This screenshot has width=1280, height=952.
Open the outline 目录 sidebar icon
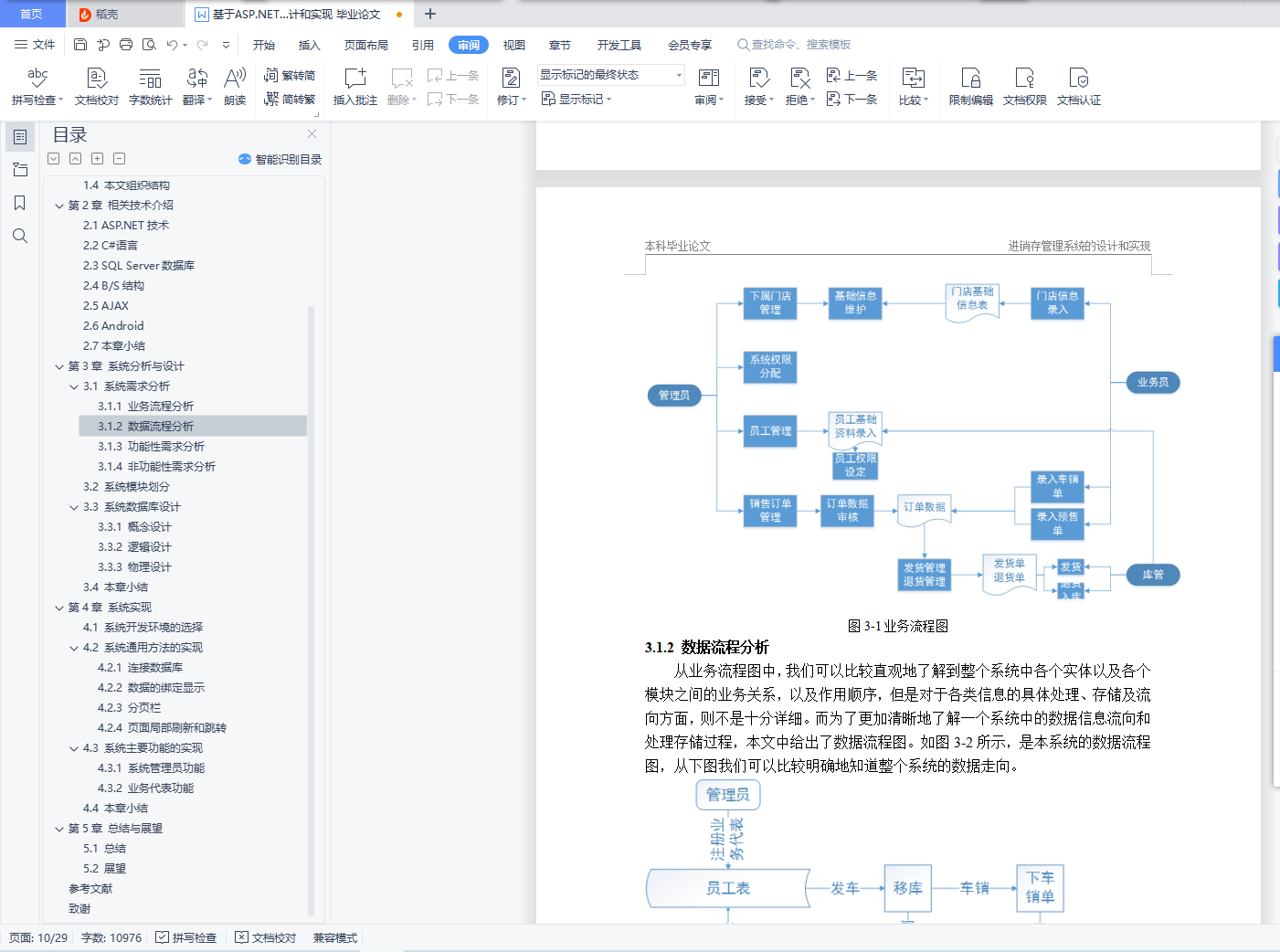(x=20, y=137)
